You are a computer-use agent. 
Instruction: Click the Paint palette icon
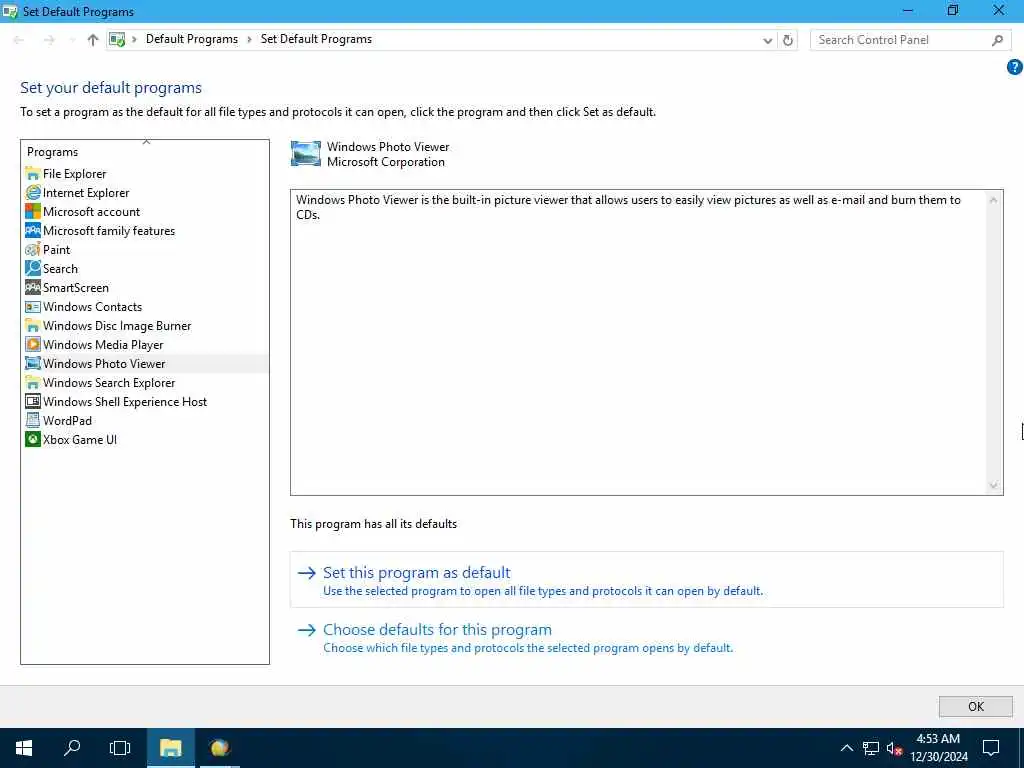click(33, 249)
